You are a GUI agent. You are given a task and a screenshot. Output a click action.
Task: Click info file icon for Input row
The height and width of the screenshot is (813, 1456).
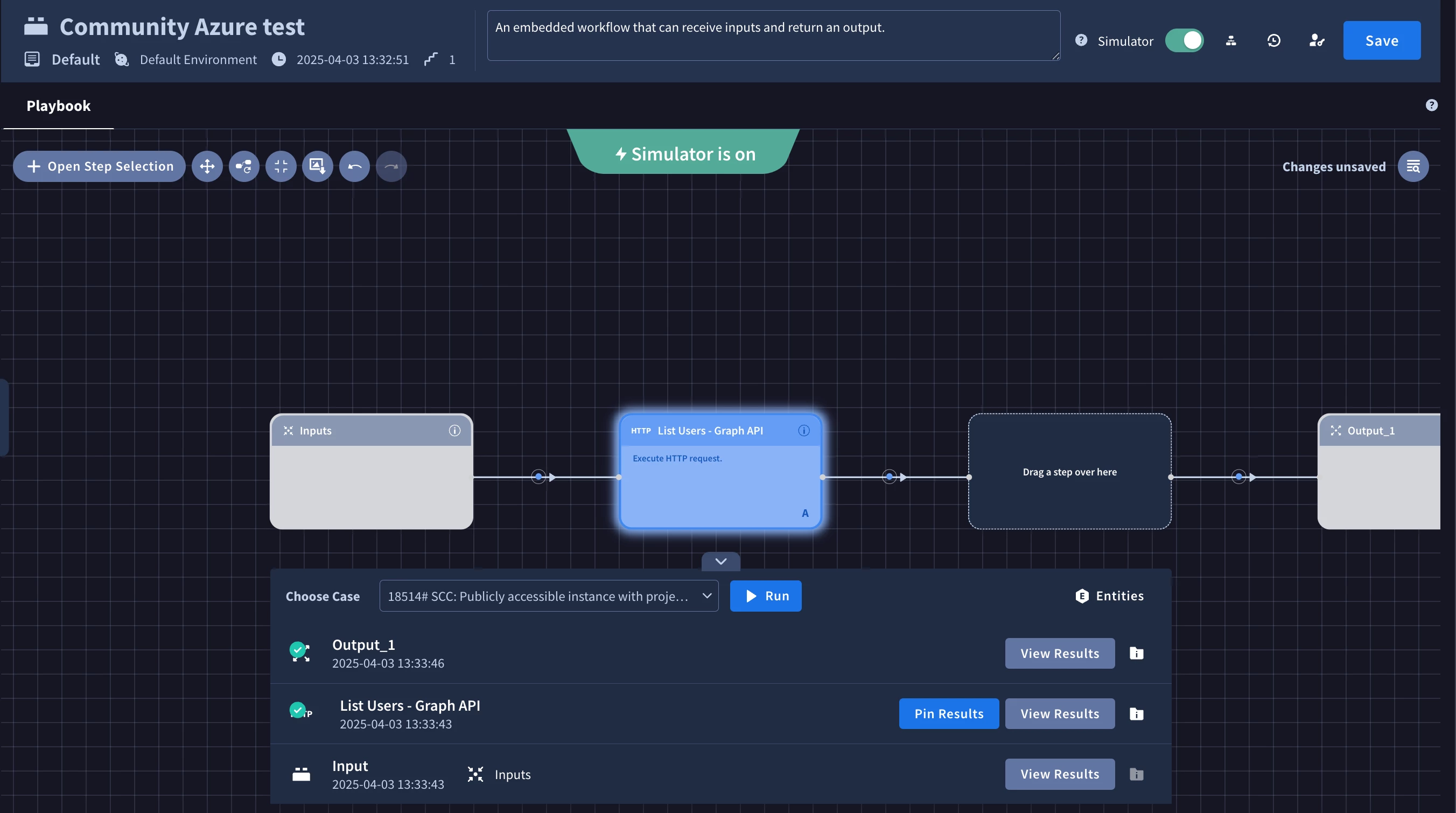click(x=1136, y=774)
